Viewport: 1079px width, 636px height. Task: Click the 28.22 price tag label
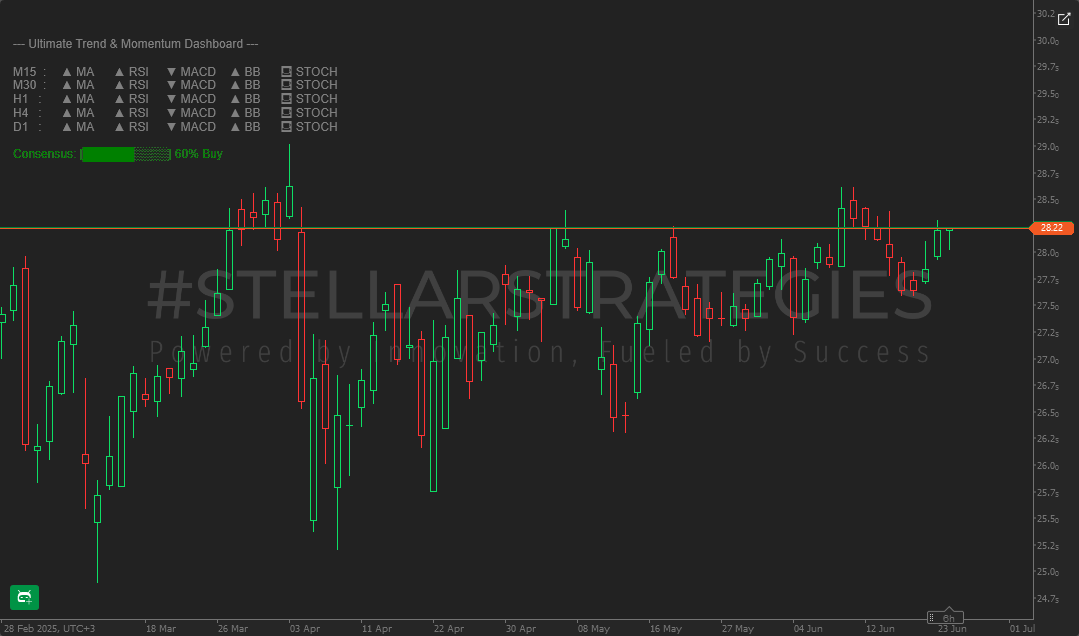click(1051, 228)
